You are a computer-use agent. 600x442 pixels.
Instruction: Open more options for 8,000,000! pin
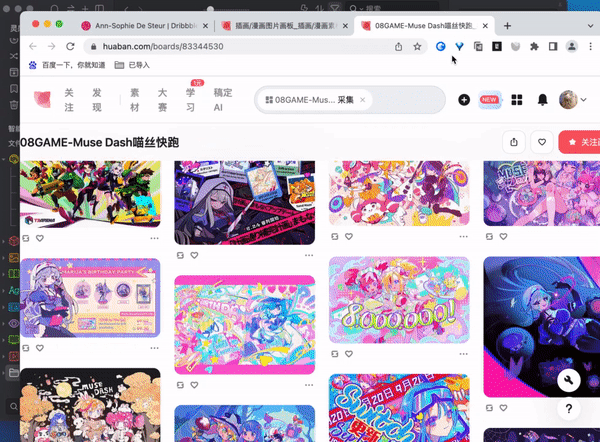click(463, 354)
